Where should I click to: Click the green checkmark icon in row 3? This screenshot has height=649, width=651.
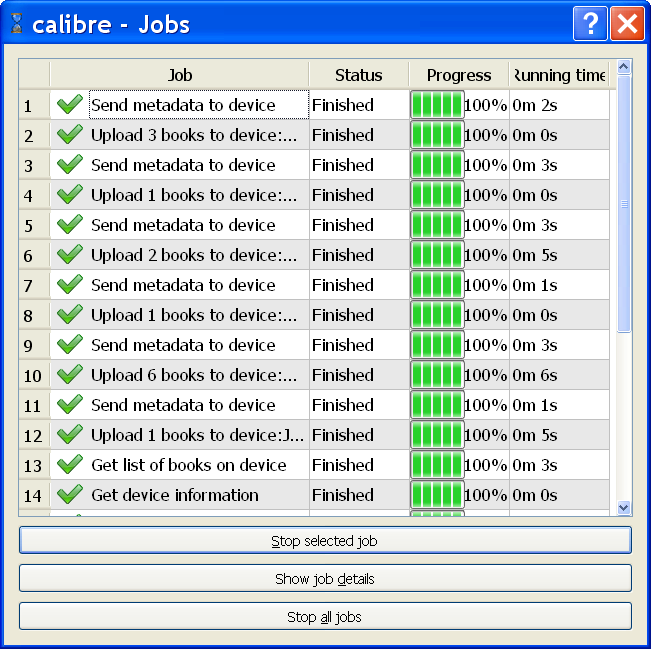tap(70, 164)
